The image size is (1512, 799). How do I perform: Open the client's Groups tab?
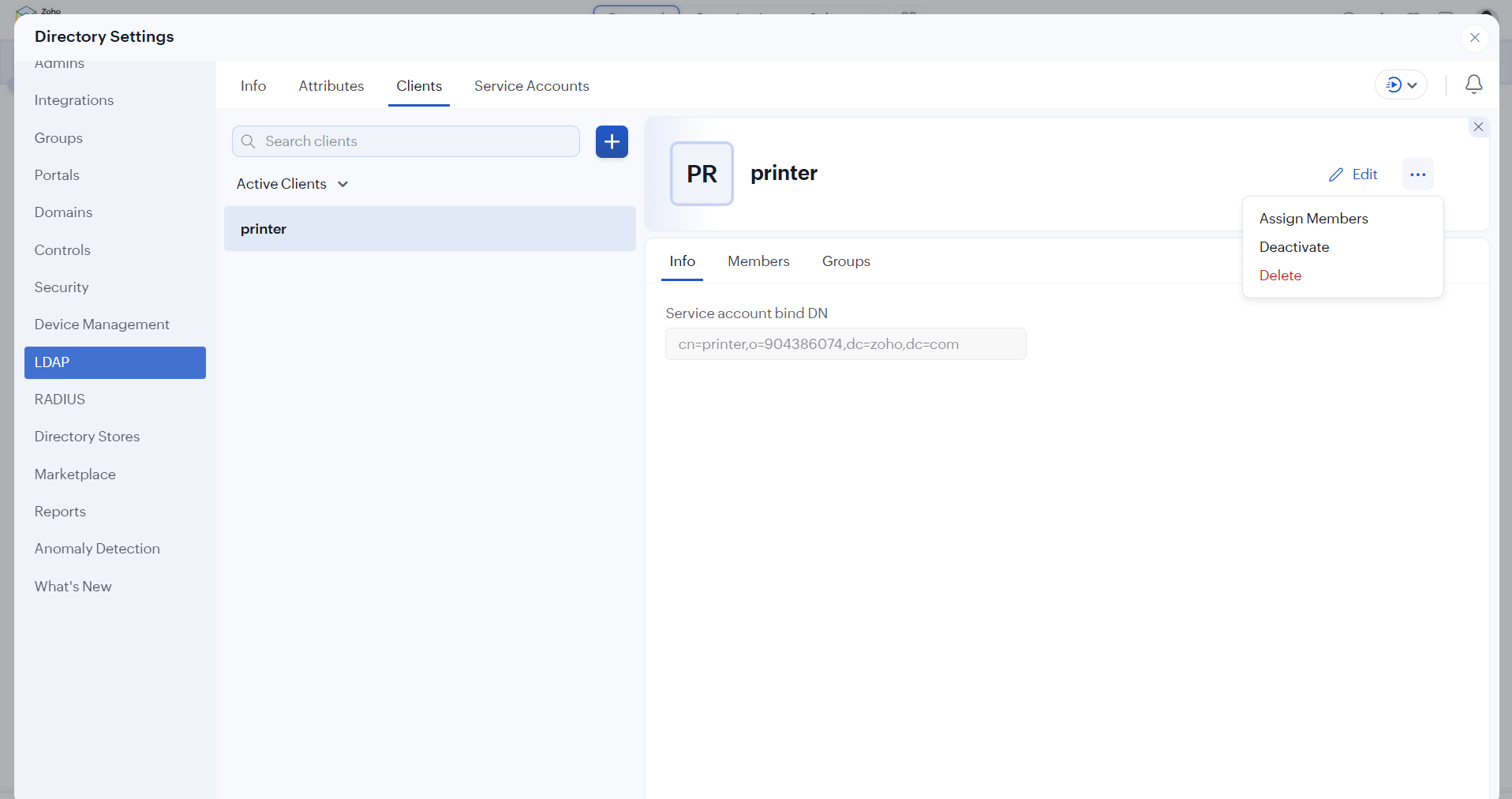[845, 261]
